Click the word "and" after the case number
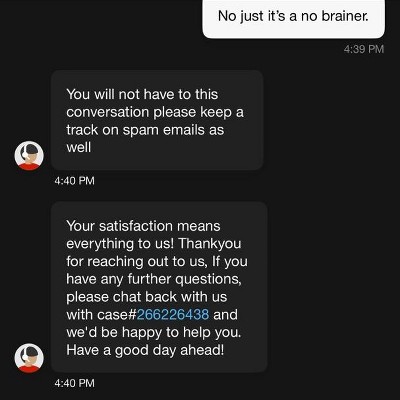 pos(225,314)
